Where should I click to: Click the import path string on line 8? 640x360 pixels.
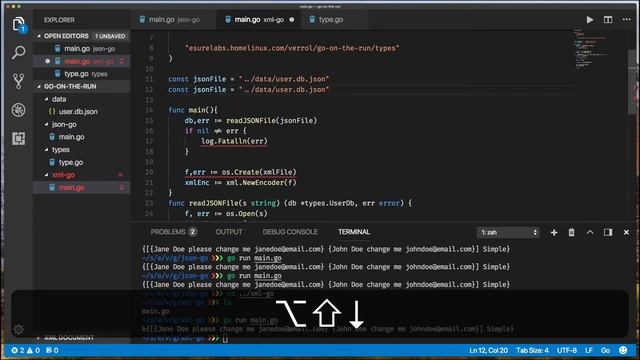(x=292, y=48)
